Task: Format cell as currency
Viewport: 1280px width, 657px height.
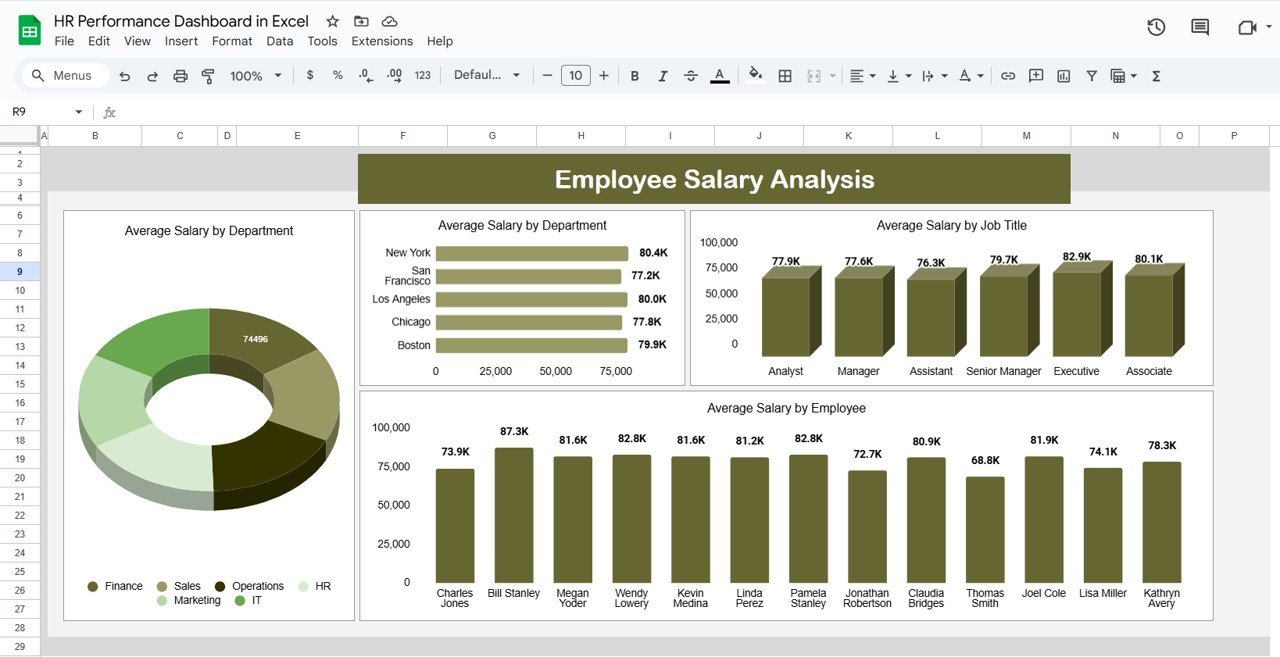Action: pyautogui.click(x=310, y=76)
